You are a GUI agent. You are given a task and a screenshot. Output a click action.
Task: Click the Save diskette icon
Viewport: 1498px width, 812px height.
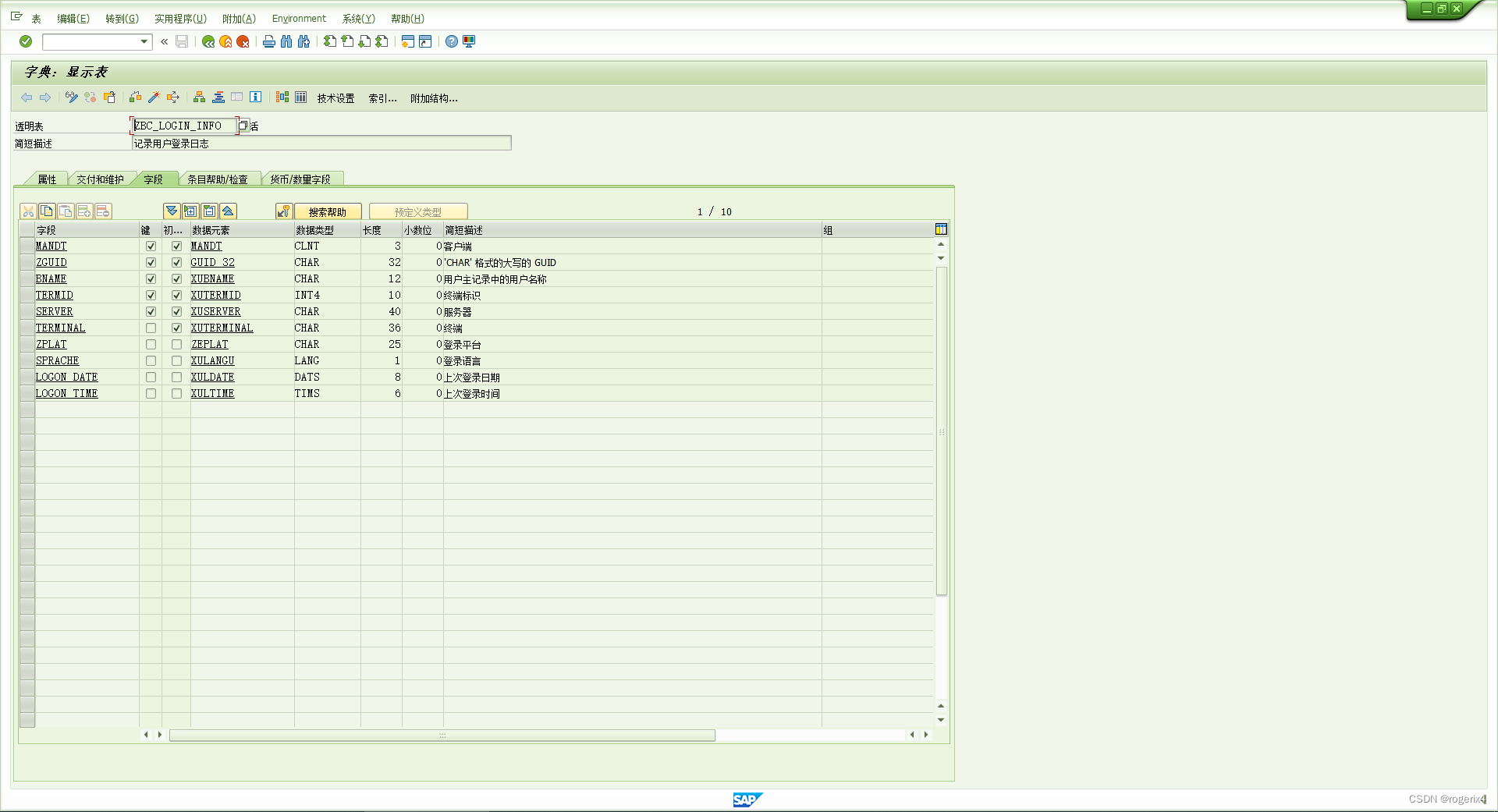(182, 41)
